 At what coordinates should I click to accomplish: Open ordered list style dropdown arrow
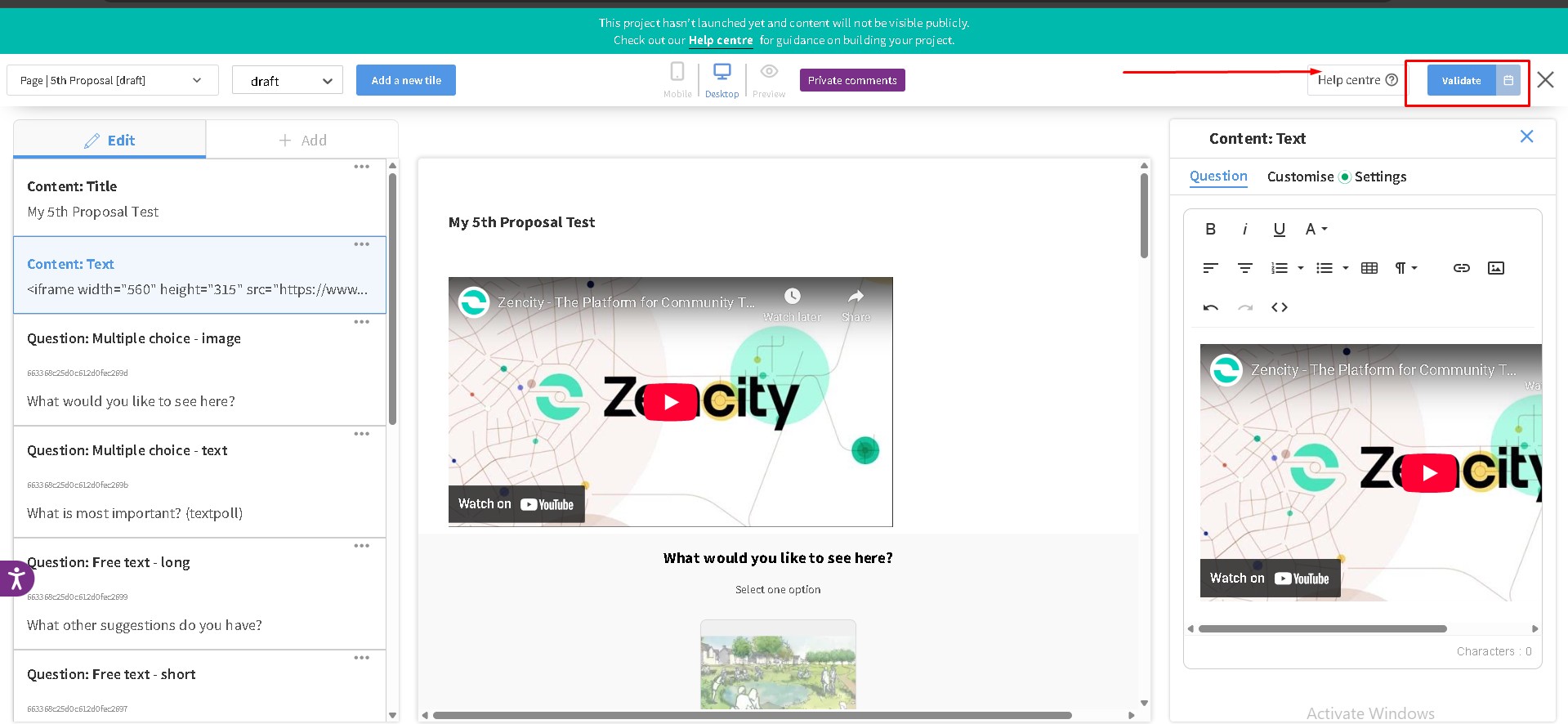point(1300,268)
